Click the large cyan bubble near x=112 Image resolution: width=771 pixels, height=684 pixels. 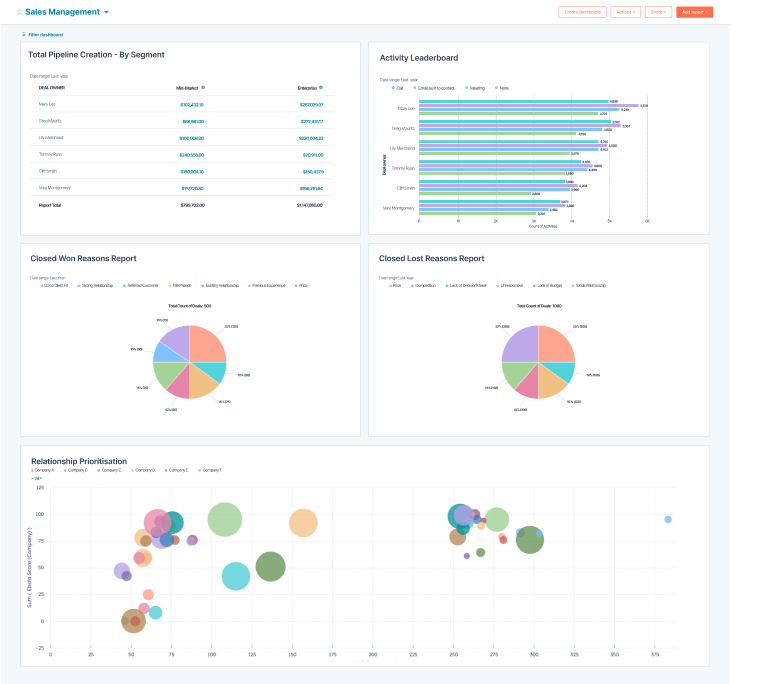click(x=236, y=576)
